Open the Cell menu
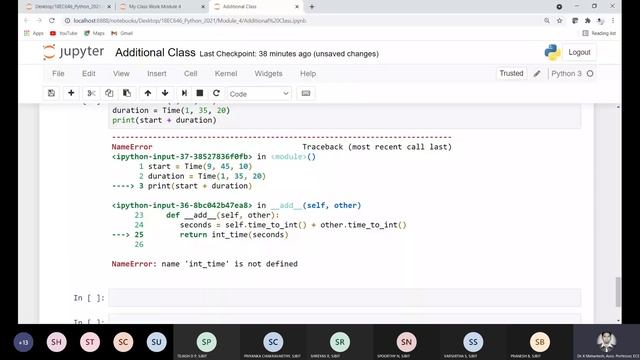The width and height of the screenshot is (640, 360). click(191, 73)
